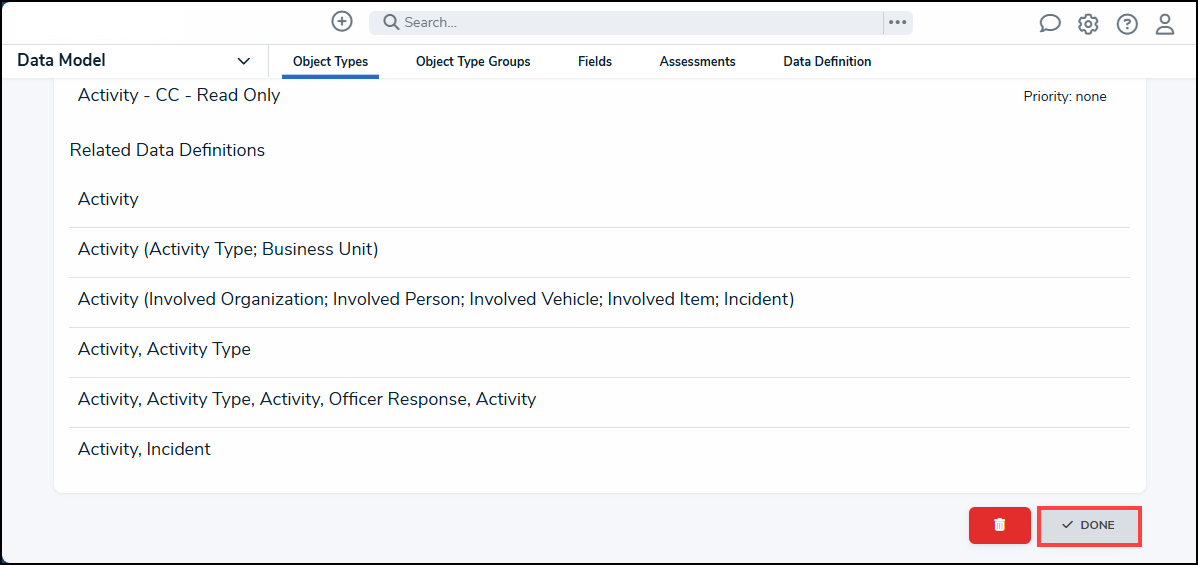Open the chat messages icon

(1050, 24)
